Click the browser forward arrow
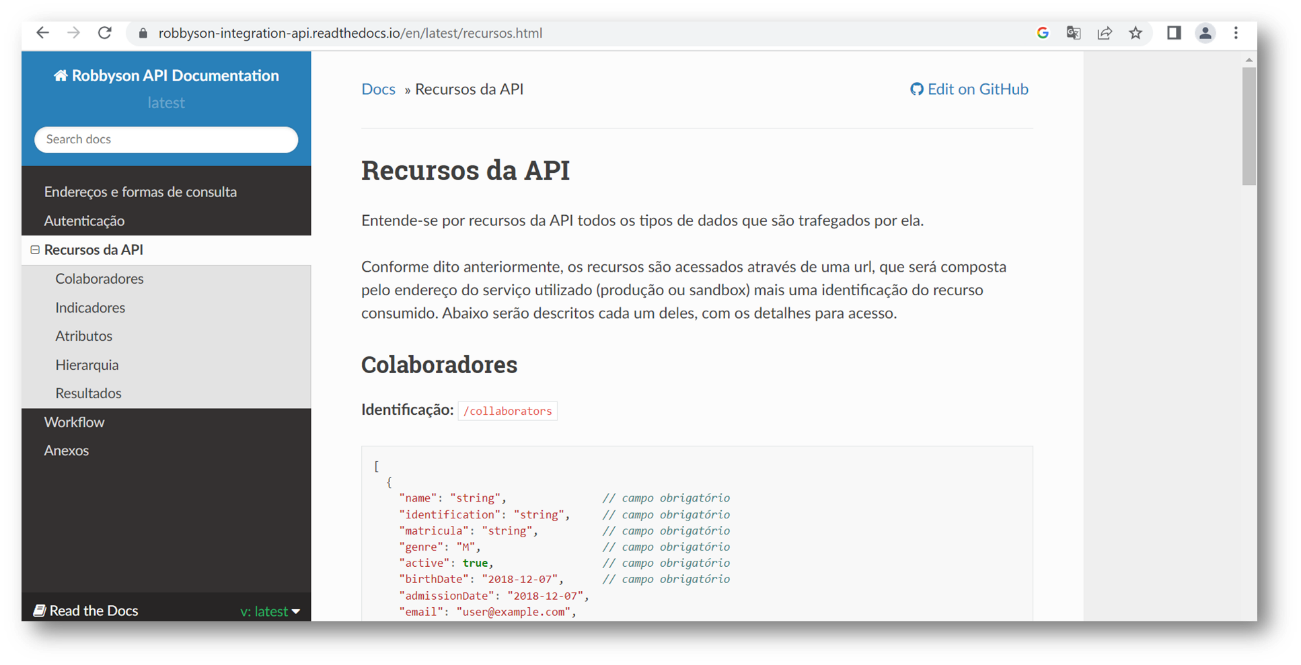 pyautogui.click(x=73, y=33)
